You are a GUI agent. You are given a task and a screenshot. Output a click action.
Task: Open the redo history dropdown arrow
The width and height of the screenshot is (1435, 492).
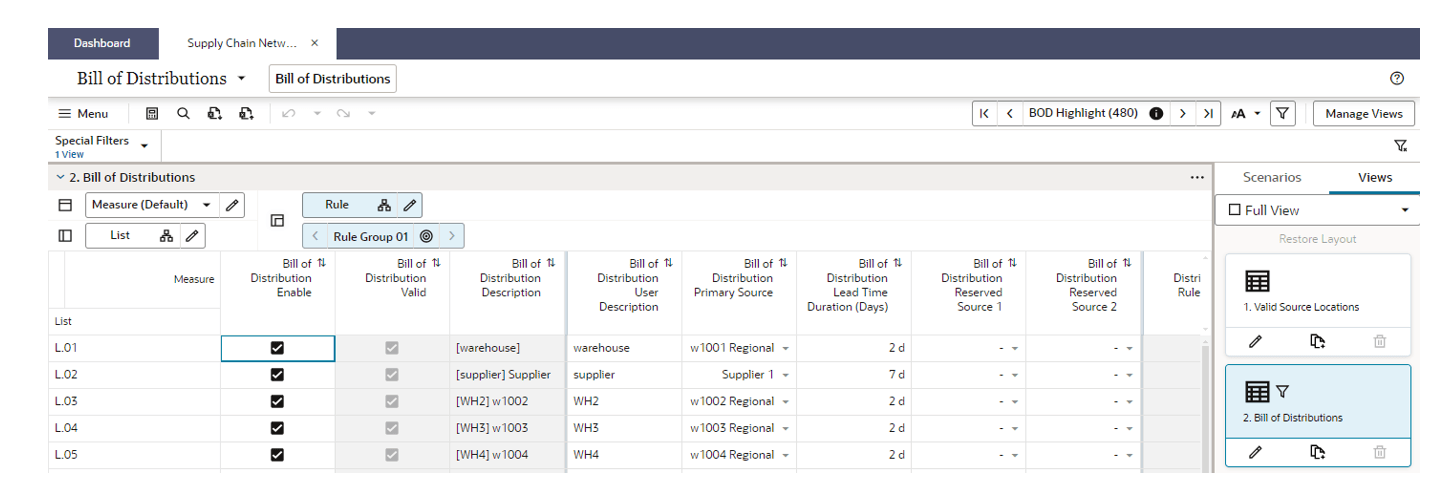click(371, 114)
